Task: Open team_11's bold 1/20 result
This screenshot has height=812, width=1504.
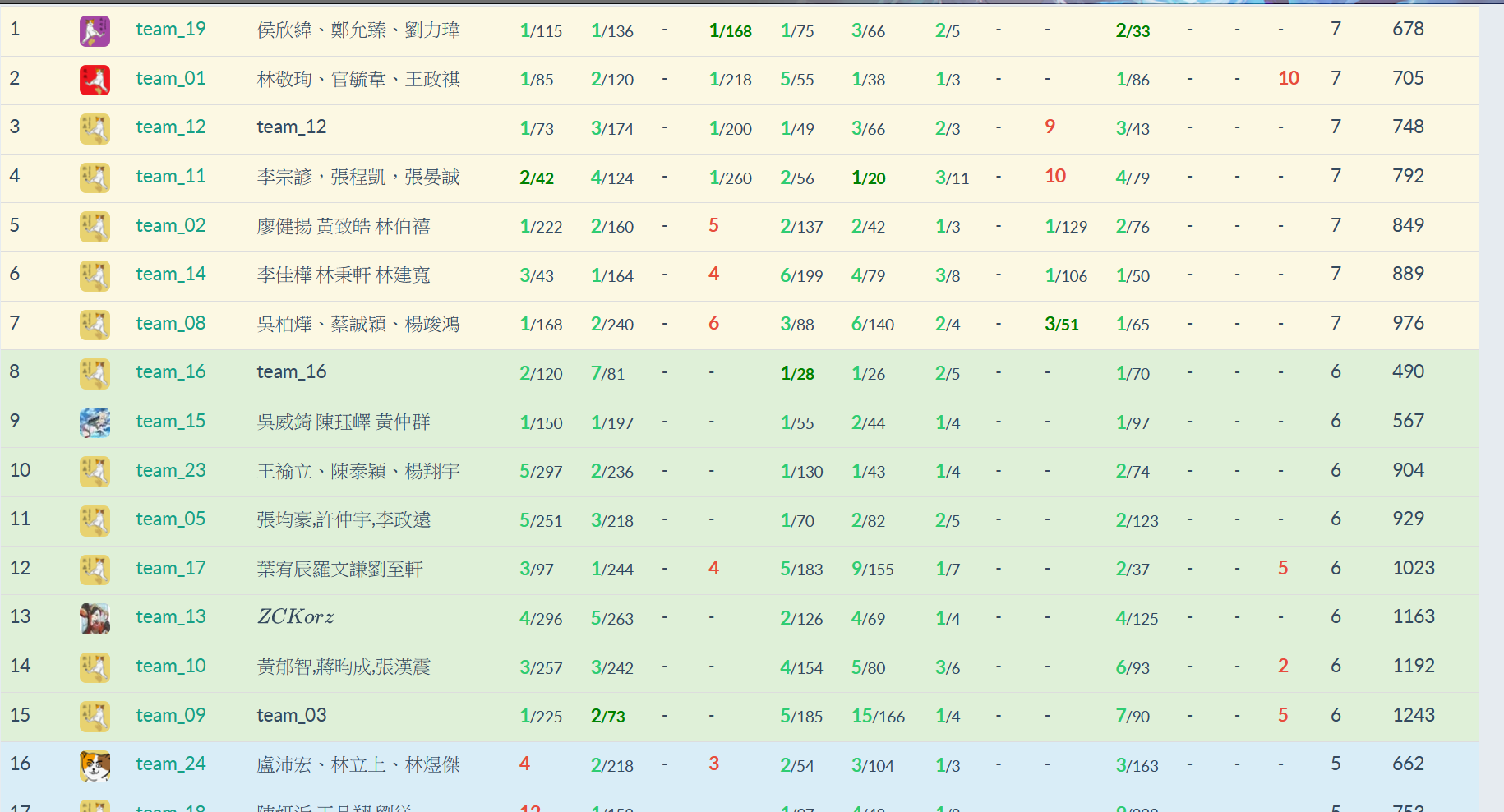Action: click(x=869, y=178)
